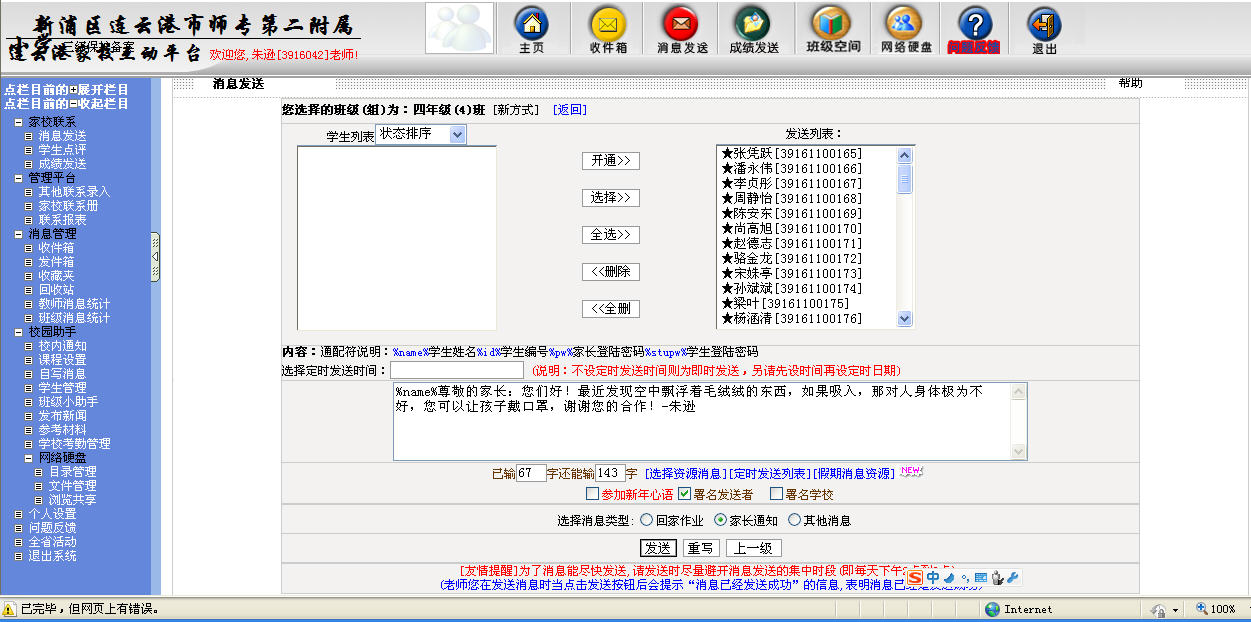Viewport: 1251px width, 622px height.
Task: Click the 主页 home icon
Action: pyautogui.click(x=532, y=25)
